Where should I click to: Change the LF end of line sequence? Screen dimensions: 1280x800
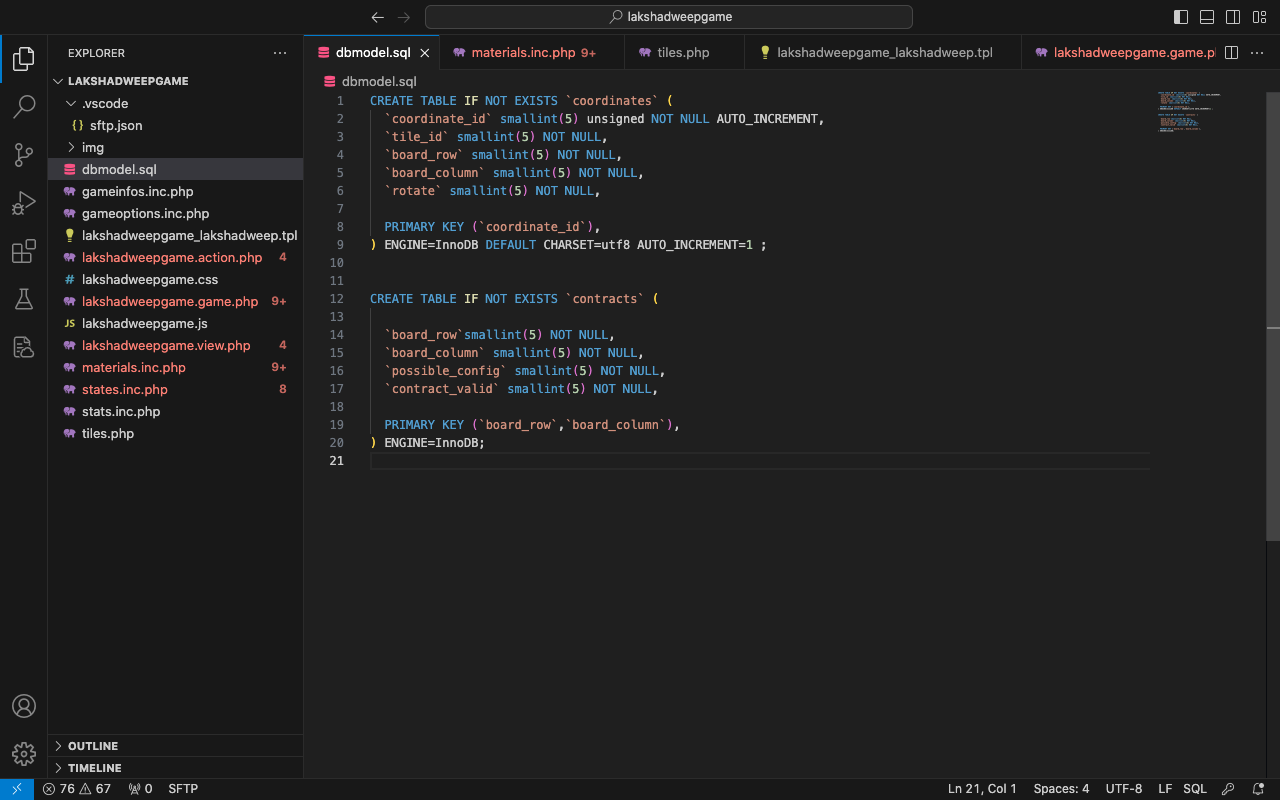click(1165, 789)
